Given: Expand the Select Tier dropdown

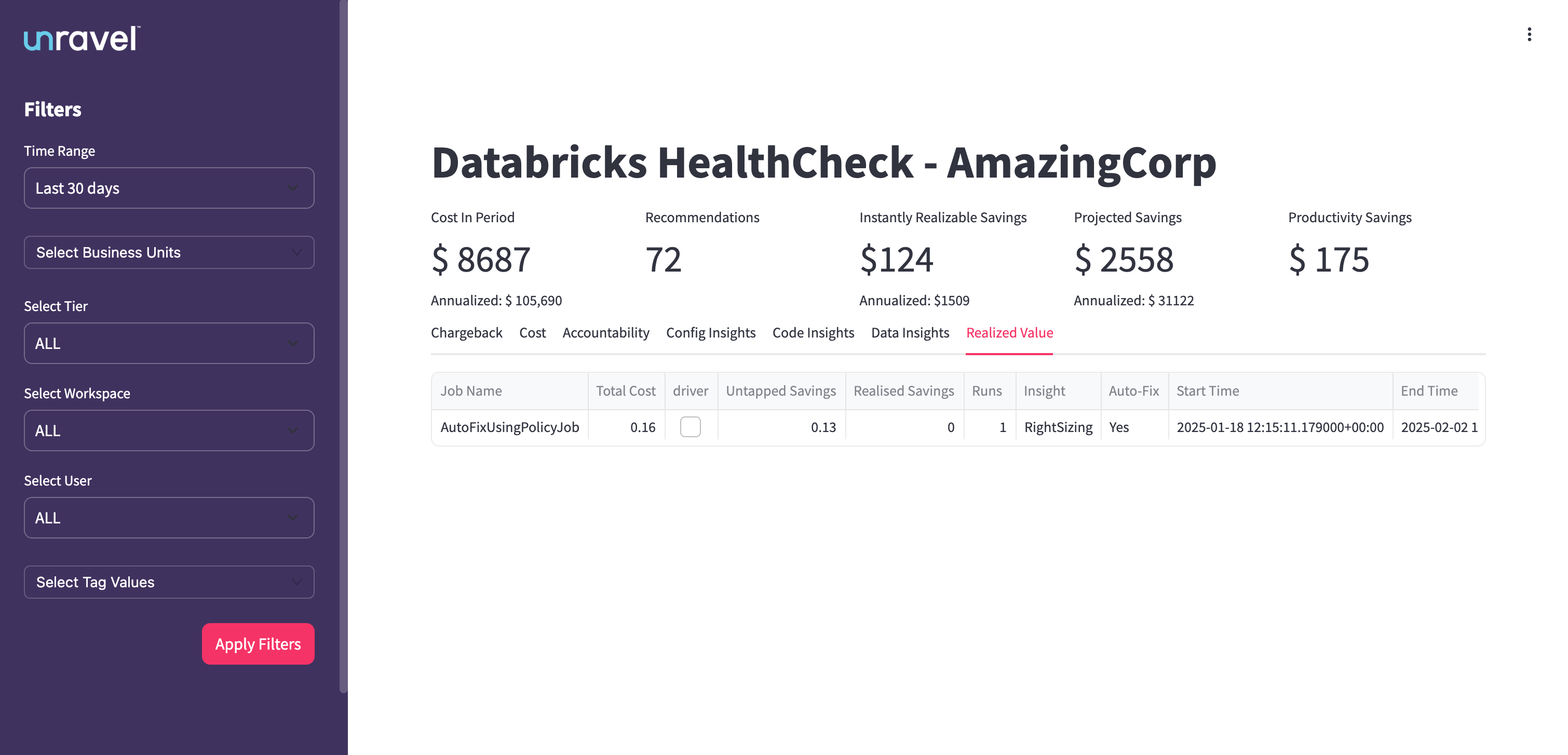Looking at the screenshot, I should point(169,343).
